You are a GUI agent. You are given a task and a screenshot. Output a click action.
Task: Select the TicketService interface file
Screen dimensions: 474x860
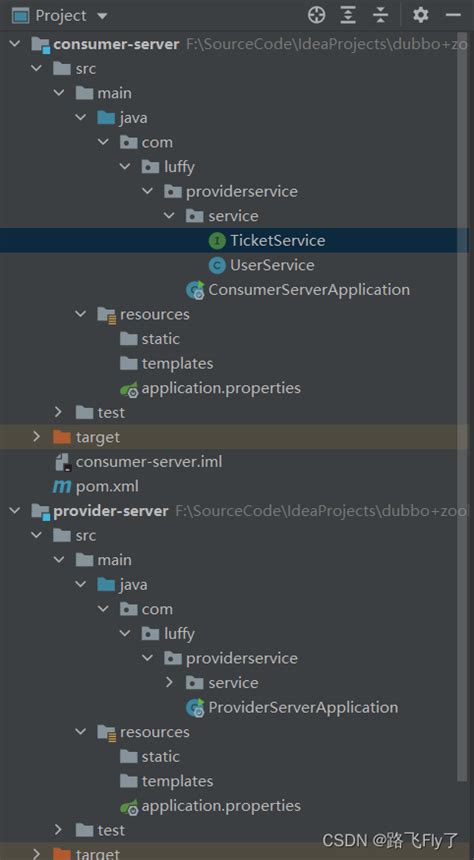(267, 240)
